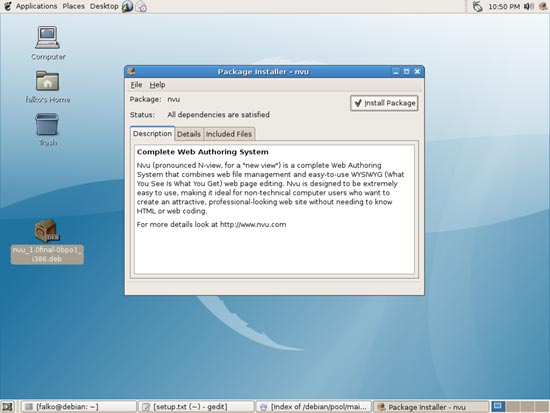Select the nvu .deb package icon

click(47, 231)
